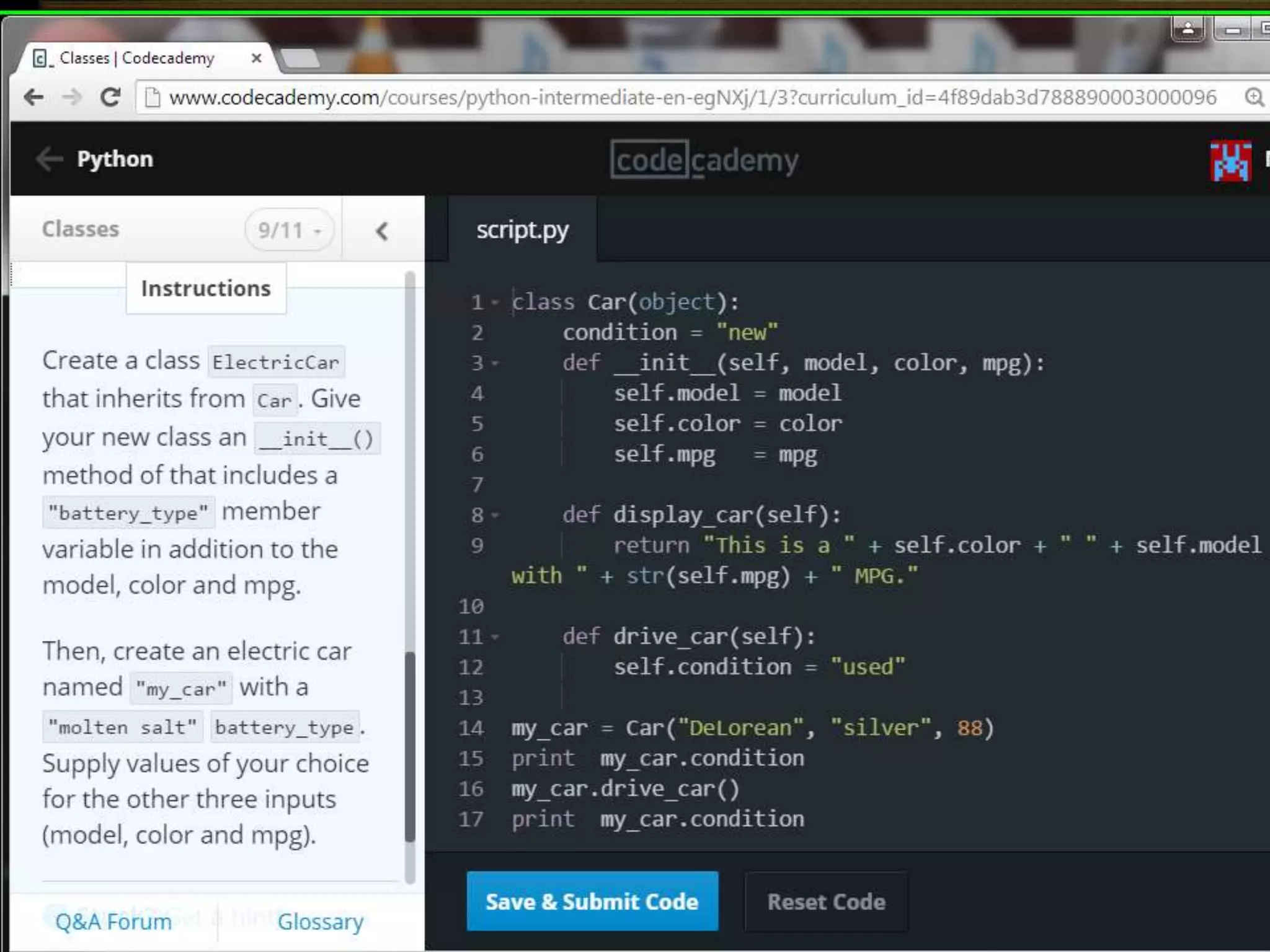Collapse the instructions panel with chevron
Screen dimensions: 1270x952
382,231
